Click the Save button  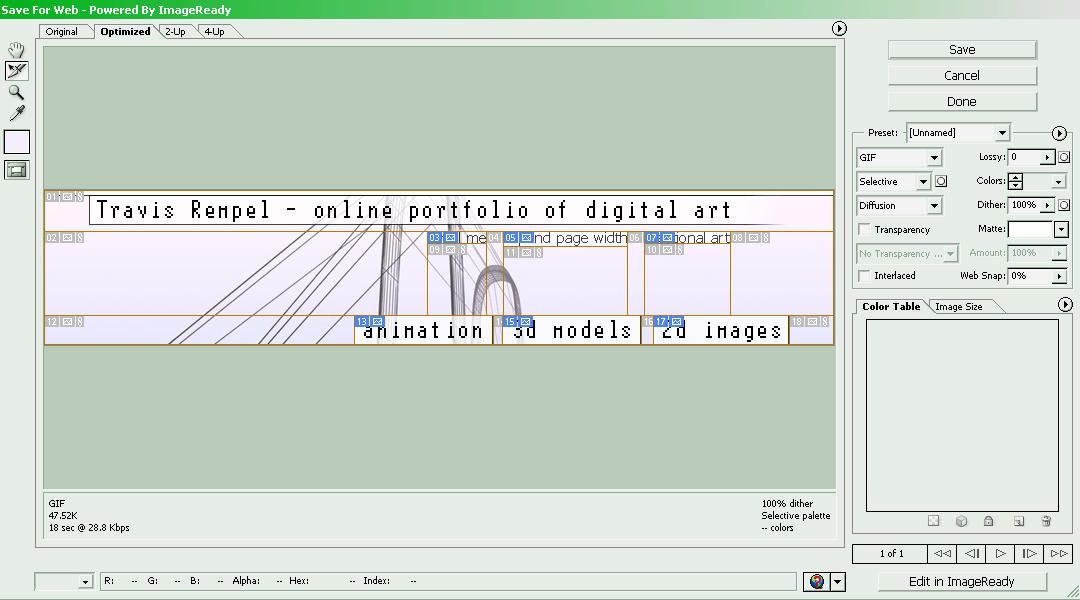click(962, 50)
